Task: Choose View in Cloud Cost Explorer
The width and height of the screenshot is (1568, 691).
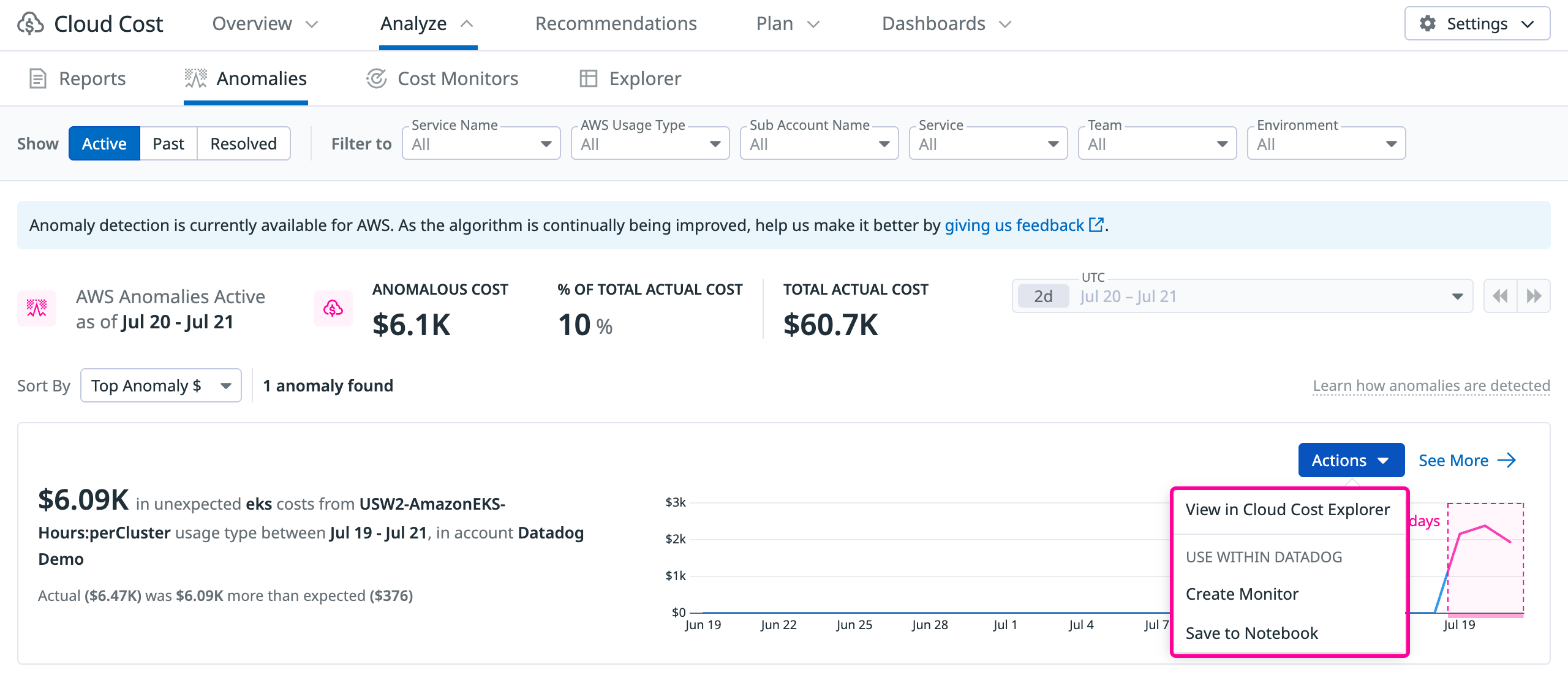Action: [x=1288, y=510]
